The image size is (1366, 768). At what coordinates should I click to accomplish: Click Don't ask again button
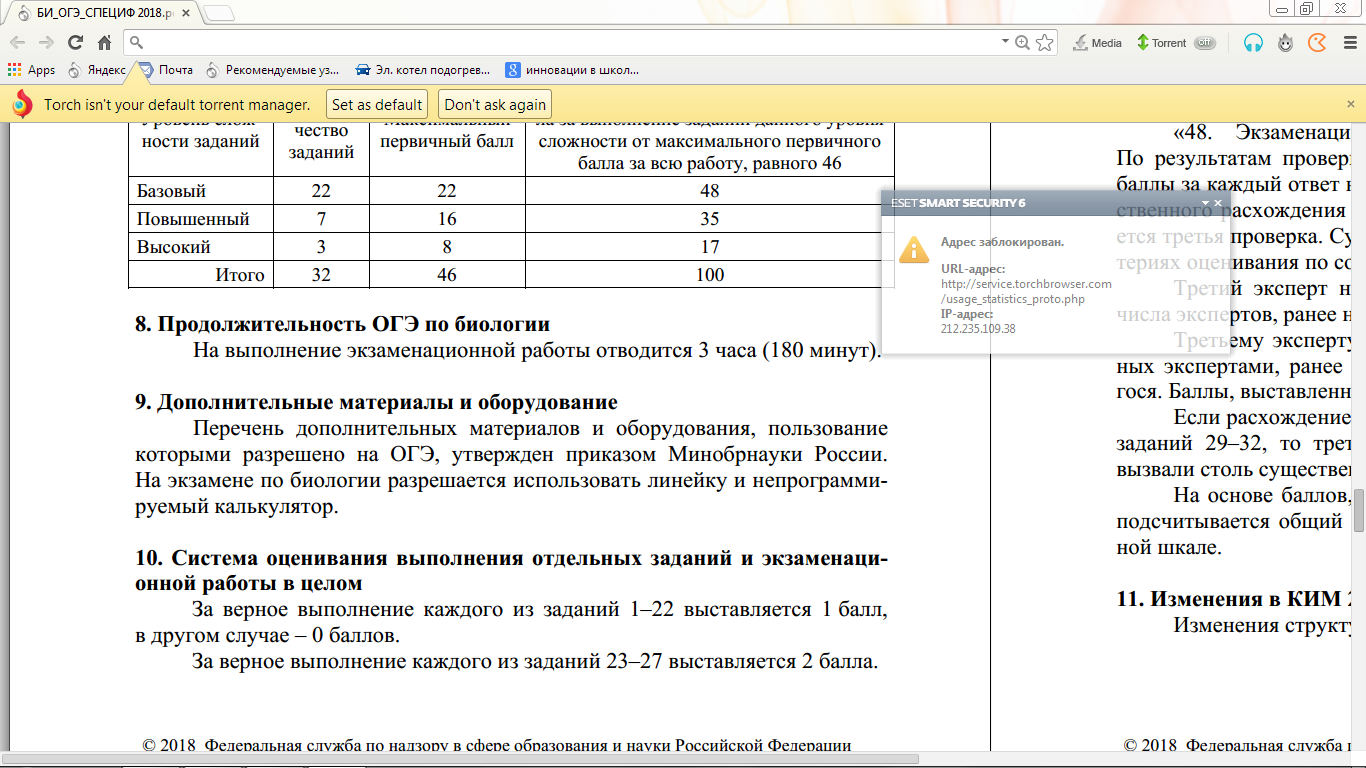click(x=495, y=104)
